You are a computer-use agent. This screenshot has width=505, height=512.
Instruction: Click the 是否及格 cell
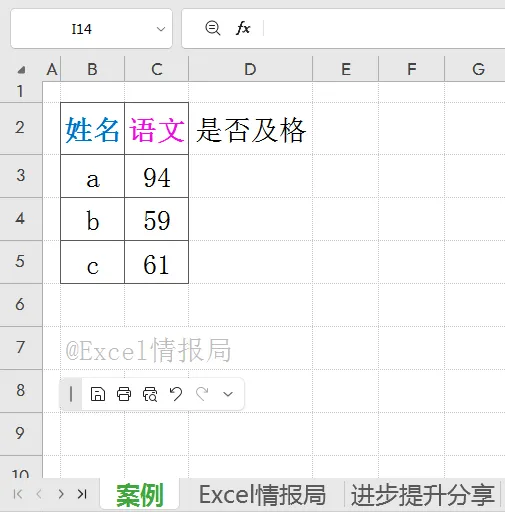click(250, 129)
